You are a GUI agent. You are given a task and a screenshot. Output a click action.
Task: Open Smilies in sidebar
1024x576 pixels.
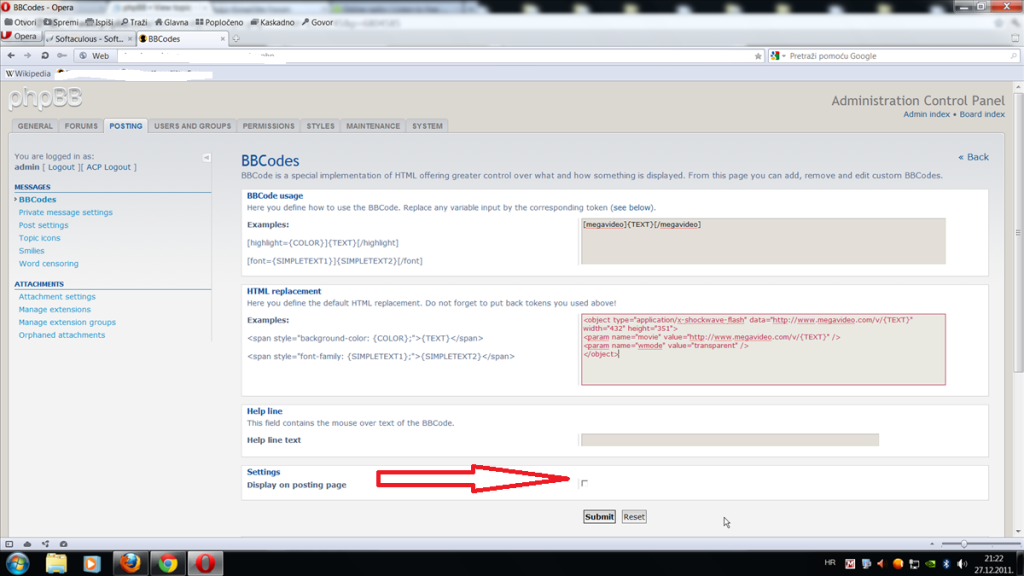(31, 251)
